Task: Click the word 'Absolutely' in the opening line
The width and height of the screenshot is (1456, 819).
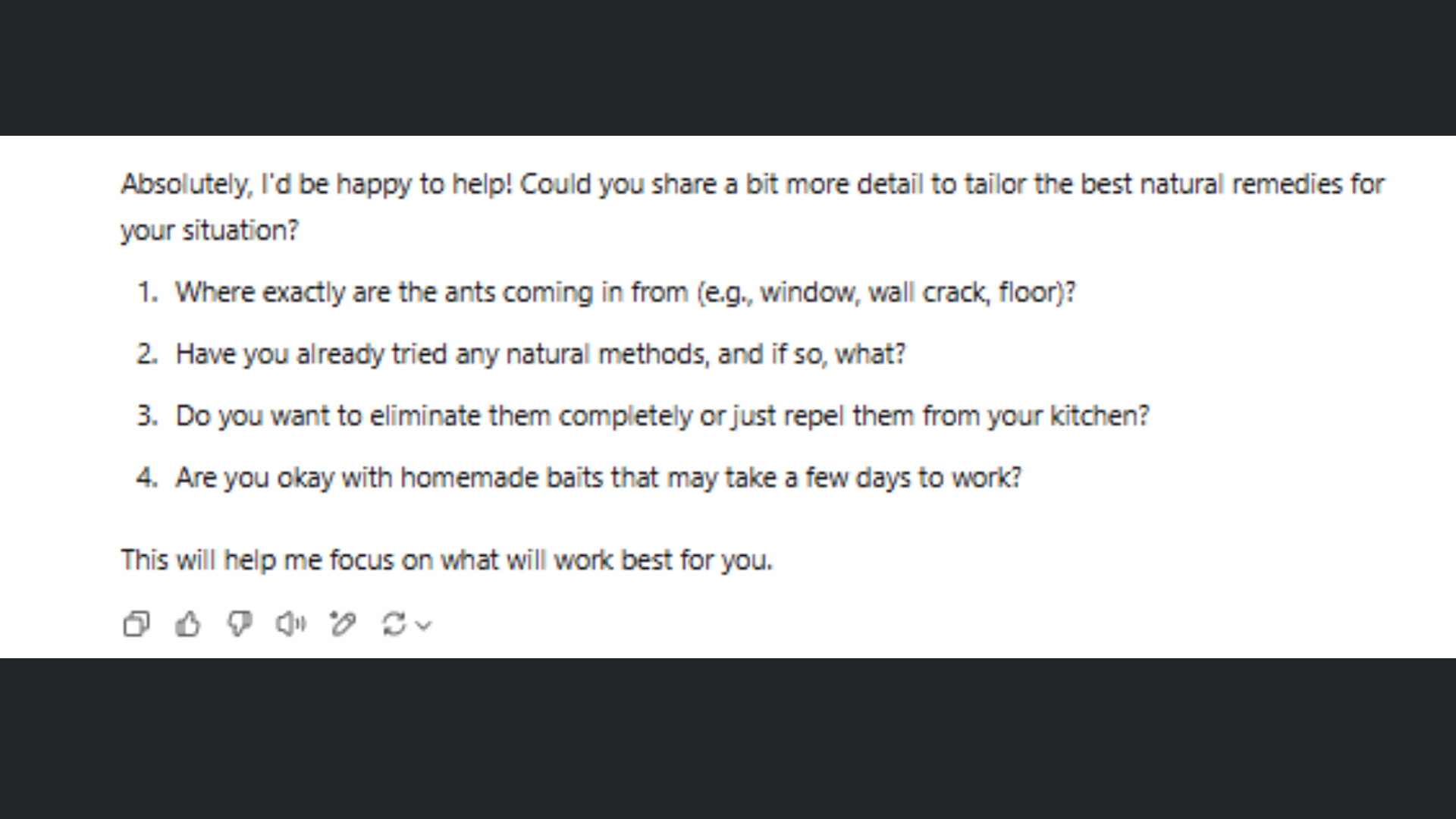Action: [186, 184]
